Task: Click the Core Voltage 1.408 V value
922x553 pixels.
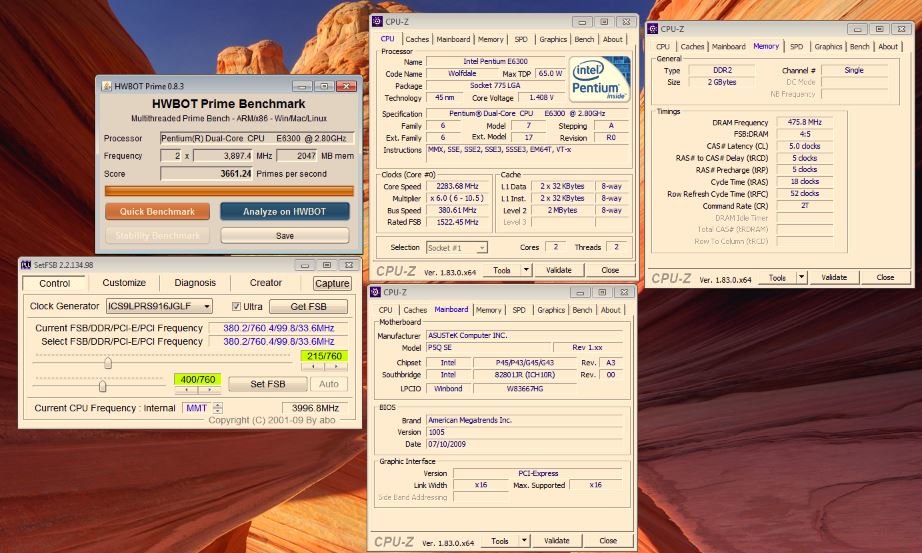Action: (x=541, y=98)
